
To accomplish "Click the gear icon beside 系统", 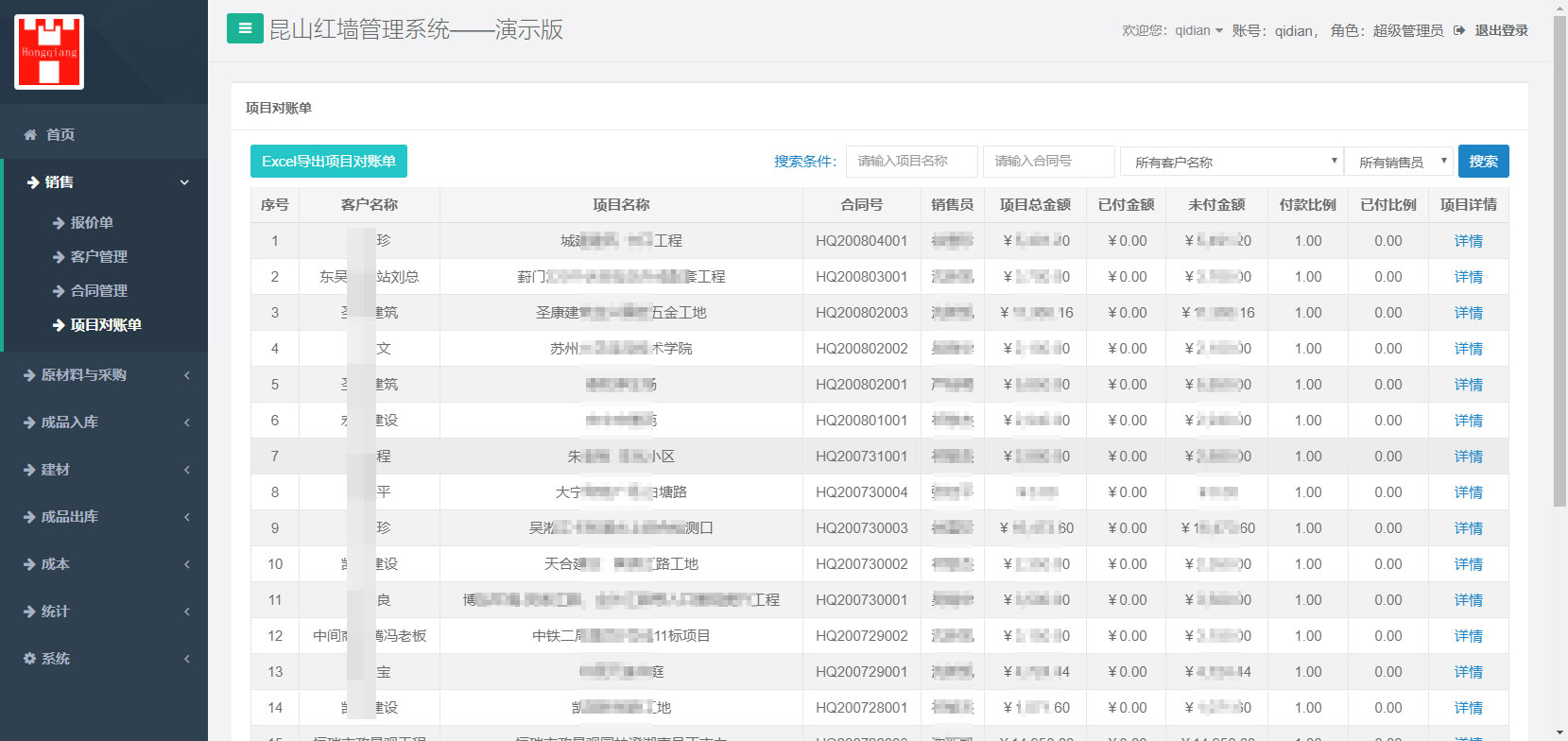I will (29, 659).
